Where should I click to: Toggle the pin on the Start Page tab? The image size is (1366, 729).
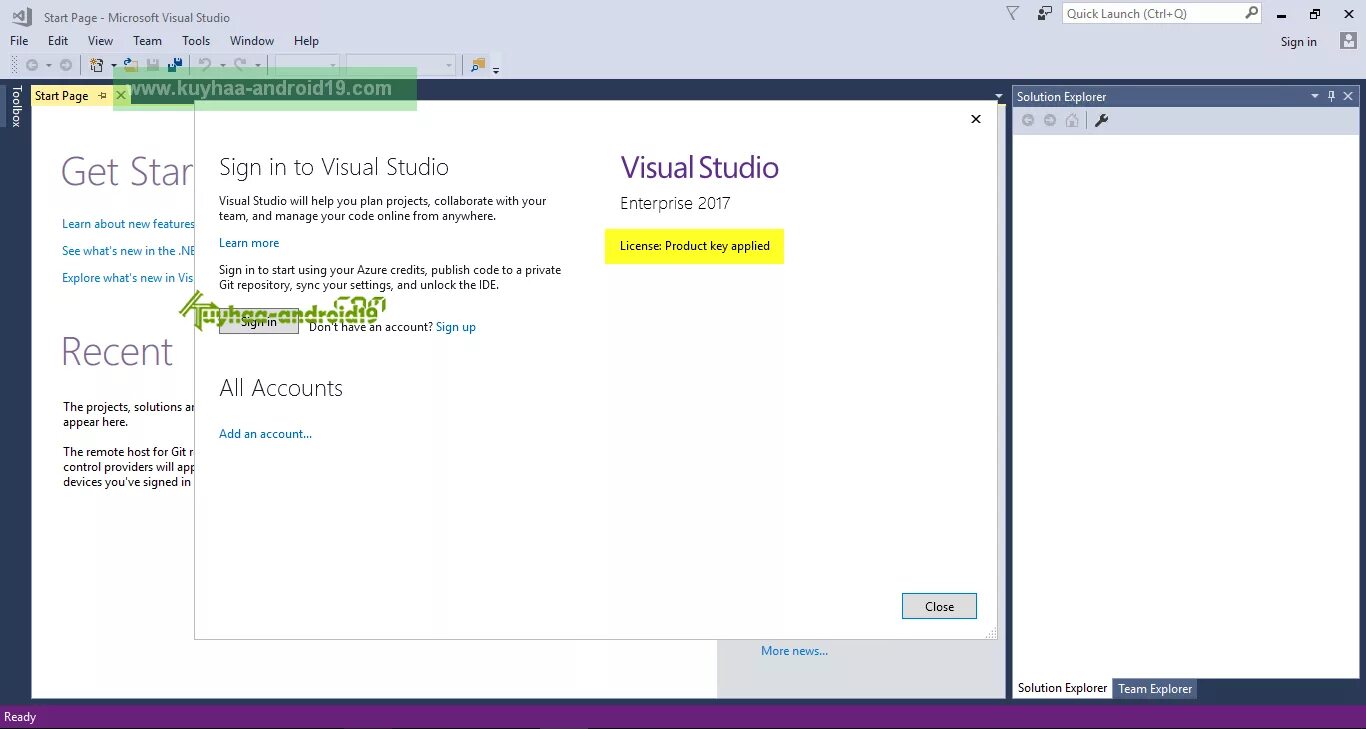point(102,96)
